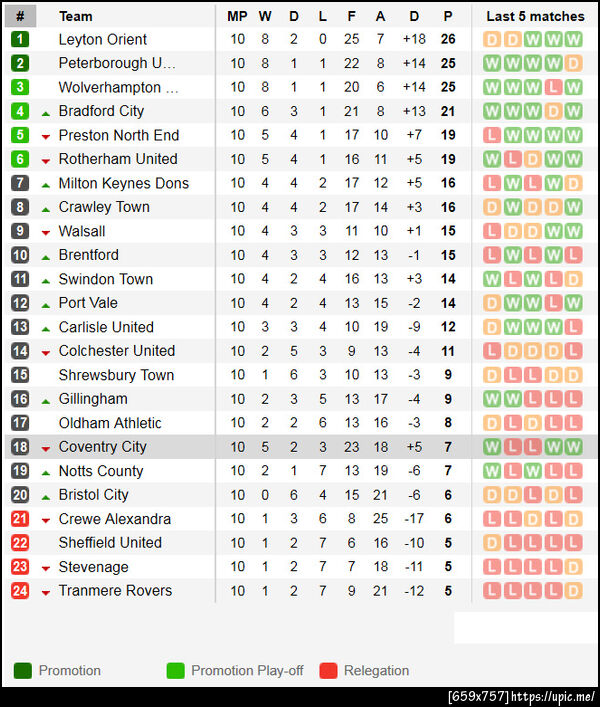Click the Loss badge in Wolverhampton's form row
The height and width of the screenshot is (707, 600).
pyautogui.click(x=552, y=87)
